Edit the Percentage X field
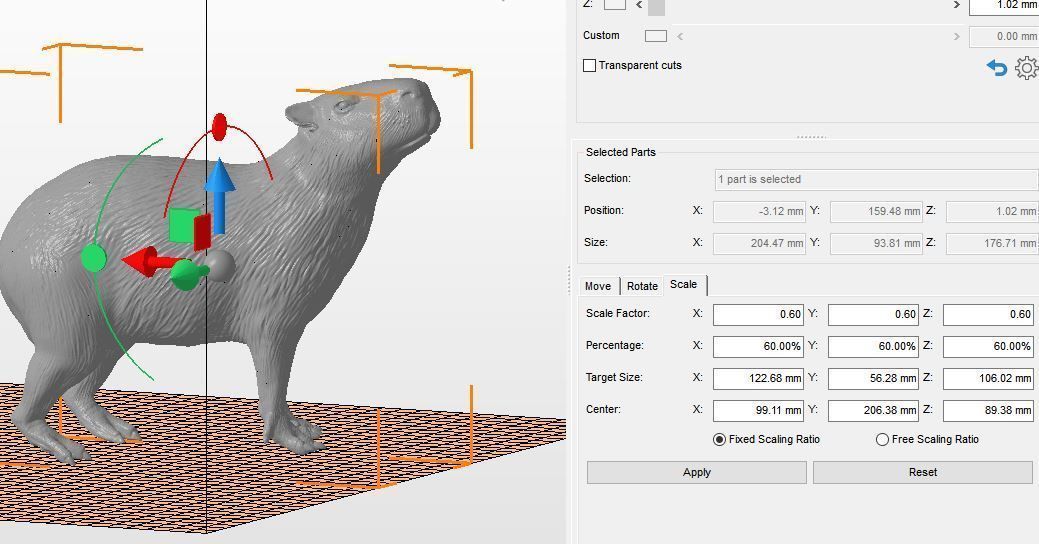The width and height of the screenshot is (1039, 544). coord(758,347)
